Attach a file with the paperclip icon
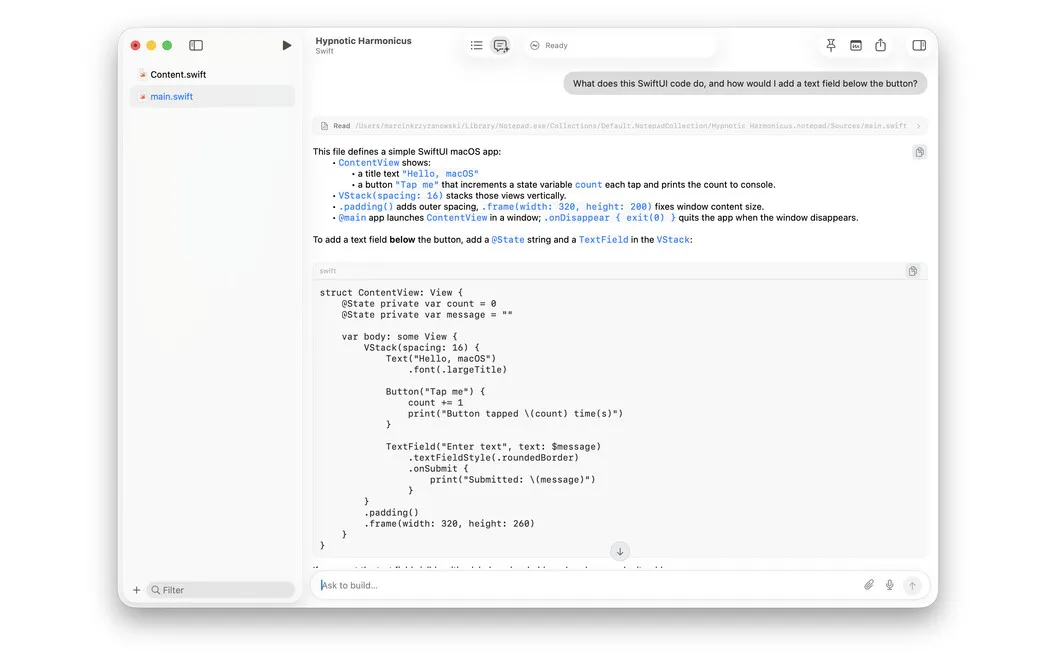The image size is (1056, 660). point(869,585)
